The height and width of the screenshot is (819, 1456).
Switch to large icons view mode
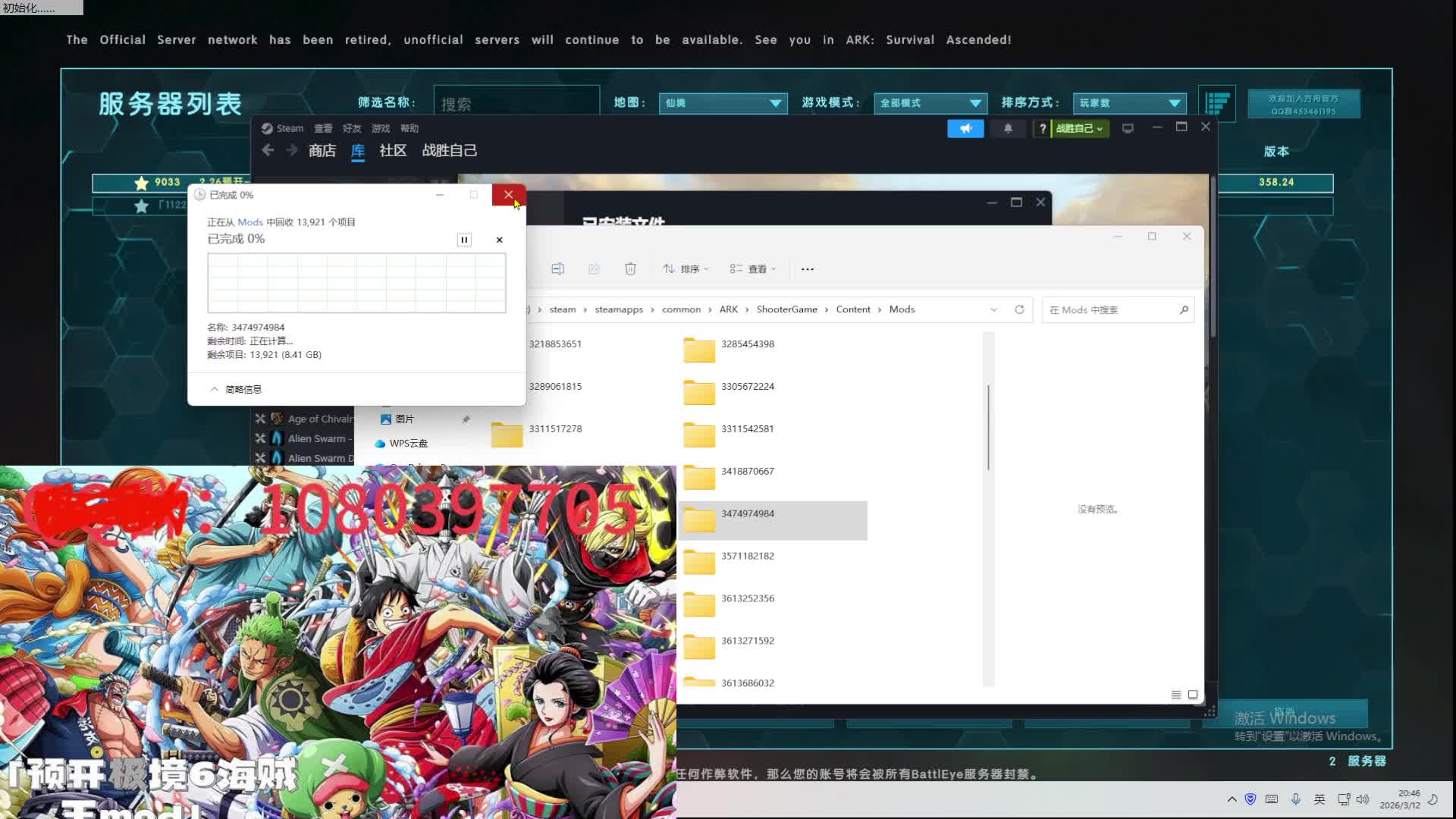click(1193, 695)
